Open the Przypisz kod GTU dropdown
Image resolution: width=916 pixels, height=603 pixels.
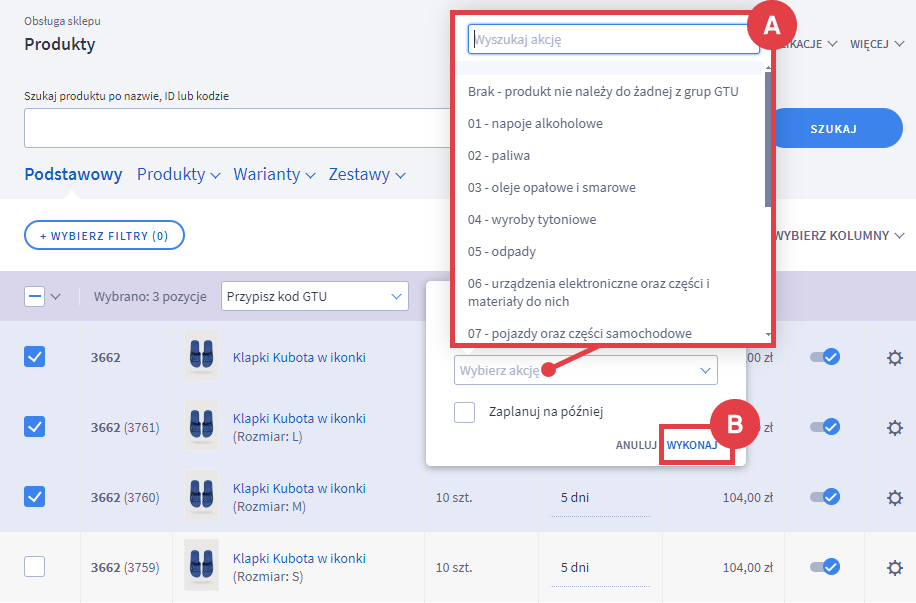pyautogui.click(x=314, y=296)
